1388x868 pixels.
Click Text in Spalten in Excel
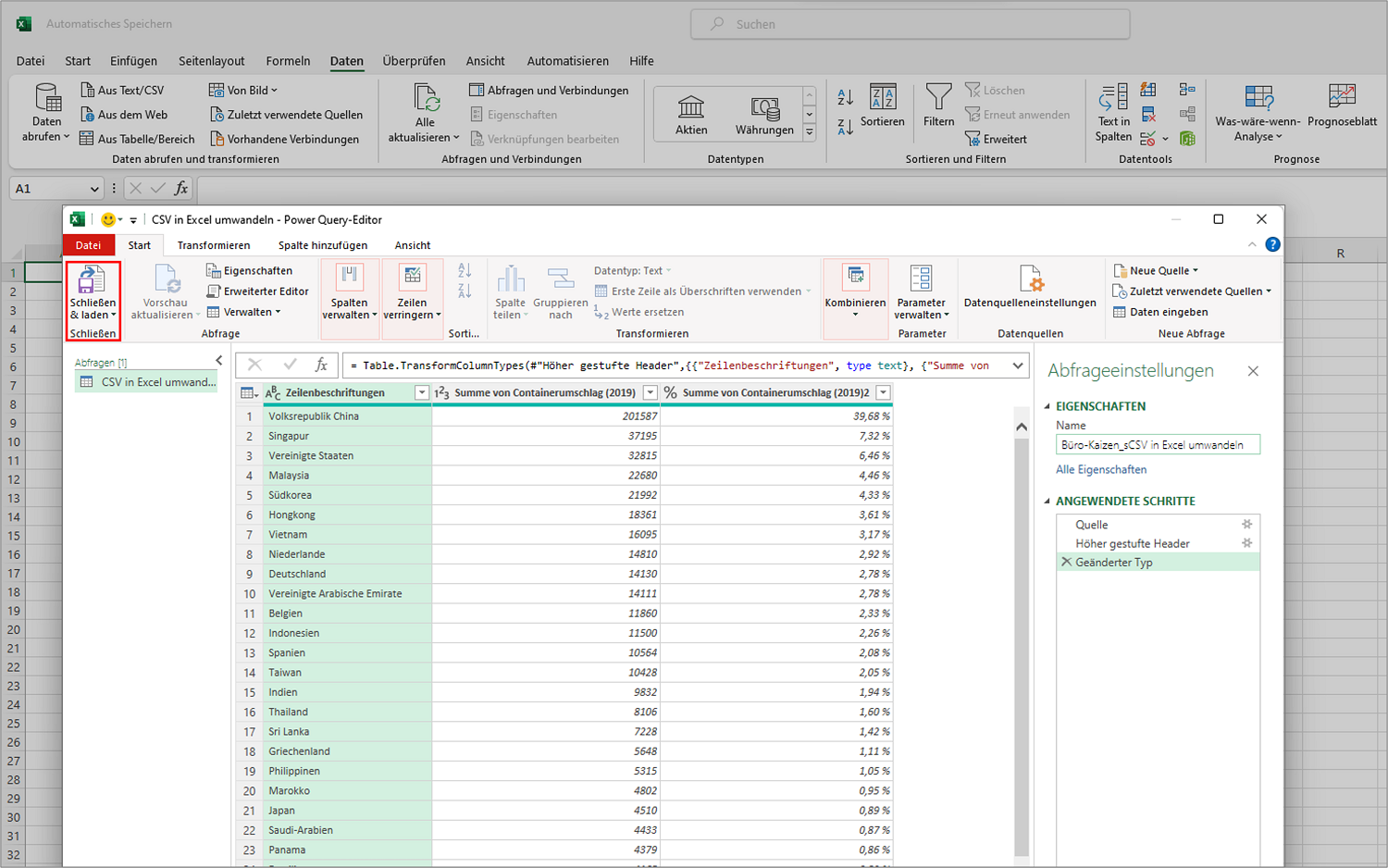[x=1113, y=113]
